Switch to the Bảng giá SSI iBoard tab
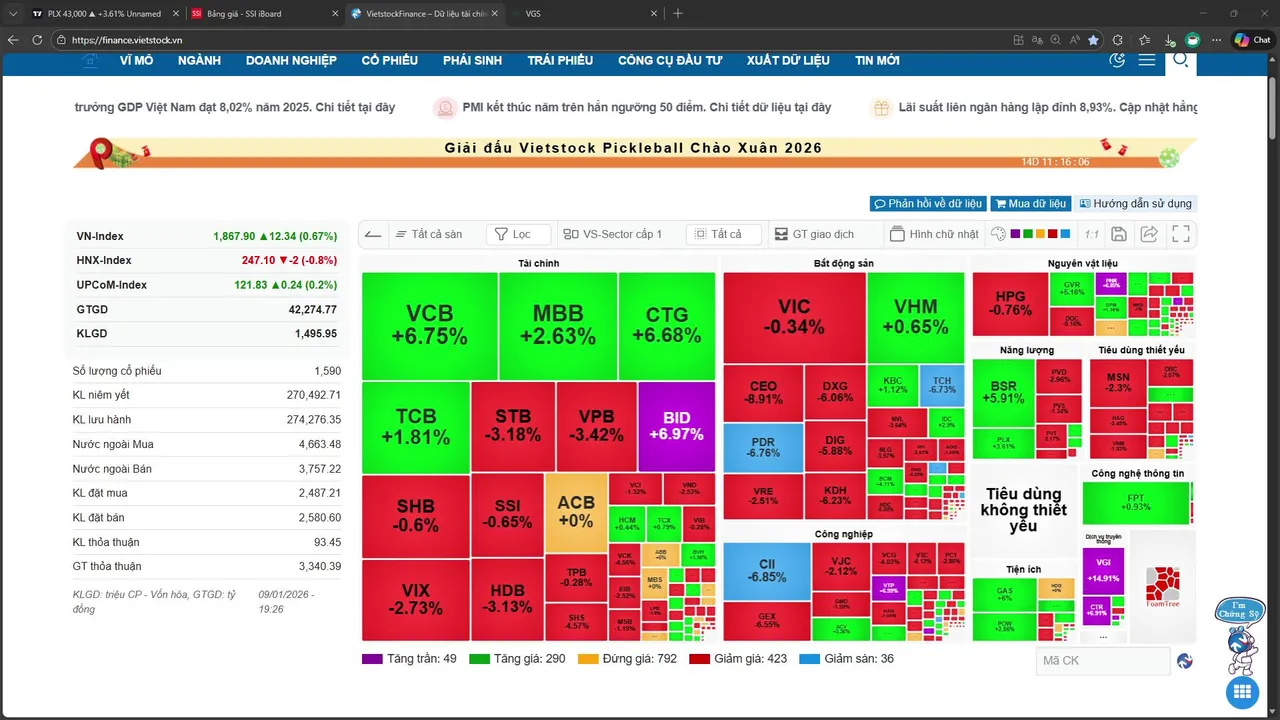1280x720 pixels. [263, 13]
